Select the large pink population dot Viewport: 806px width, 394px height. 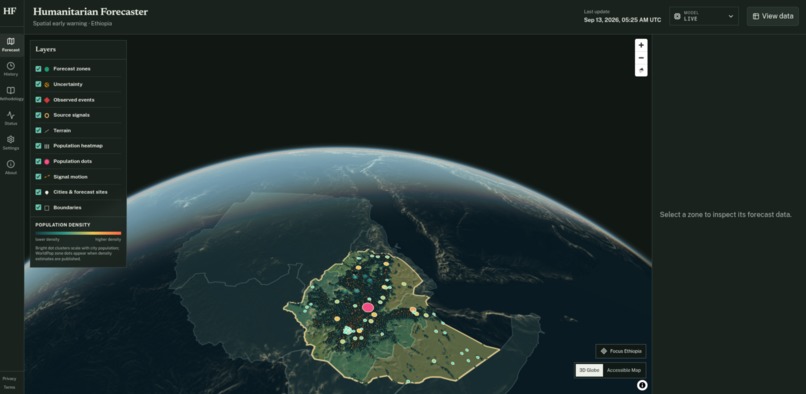click(x=368, y=307)
